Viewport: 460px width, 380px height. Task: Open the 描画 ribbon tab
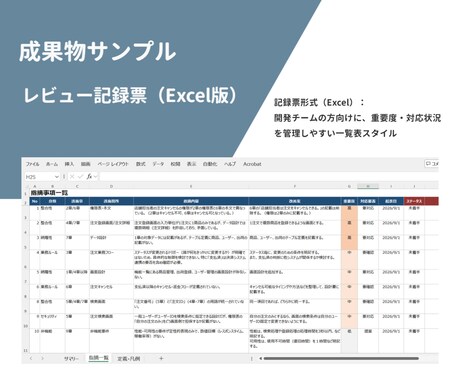(86, 164)
